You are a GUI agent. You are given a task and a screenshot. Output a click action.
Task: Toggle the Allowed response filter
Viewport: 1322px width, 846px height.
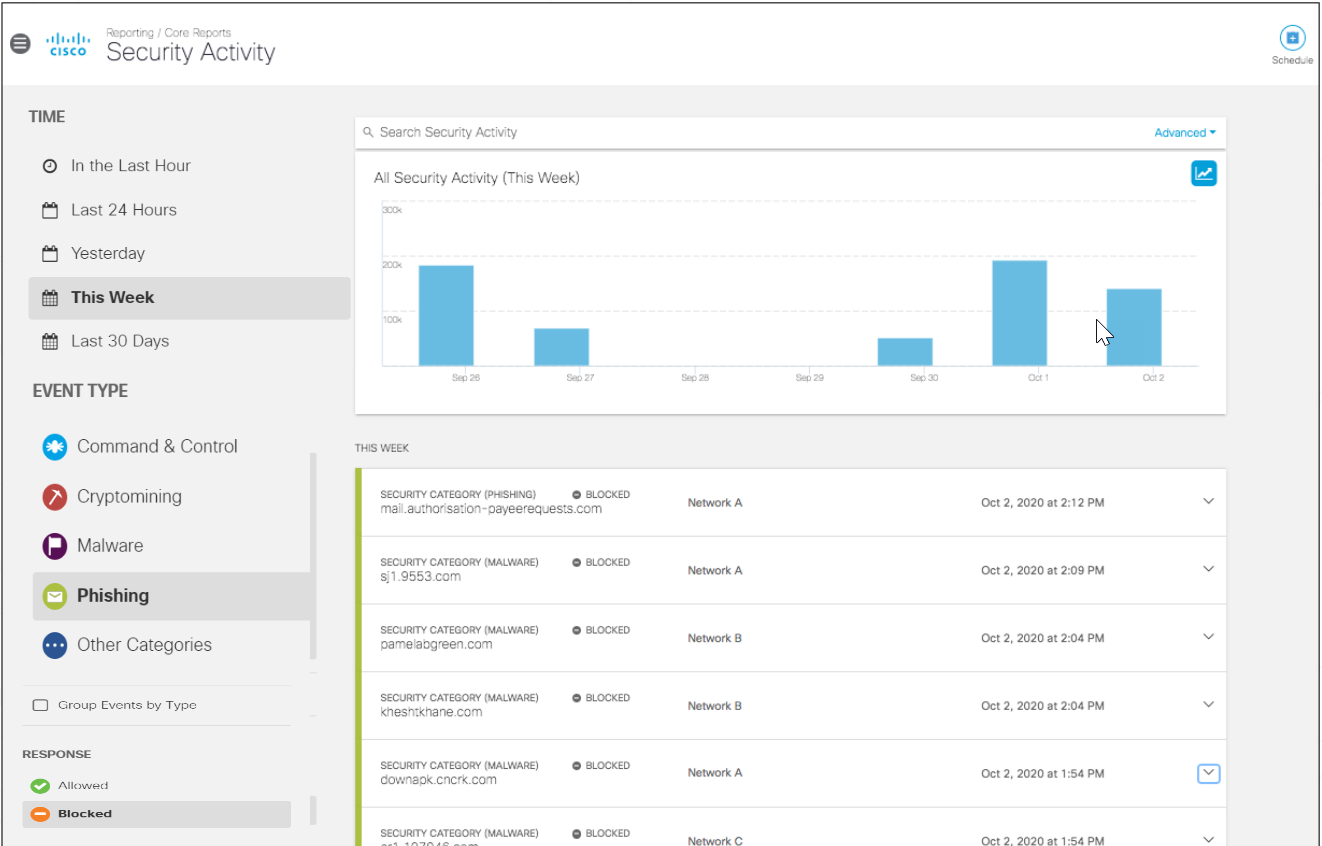pyautogui.click(x=40, y=785)
